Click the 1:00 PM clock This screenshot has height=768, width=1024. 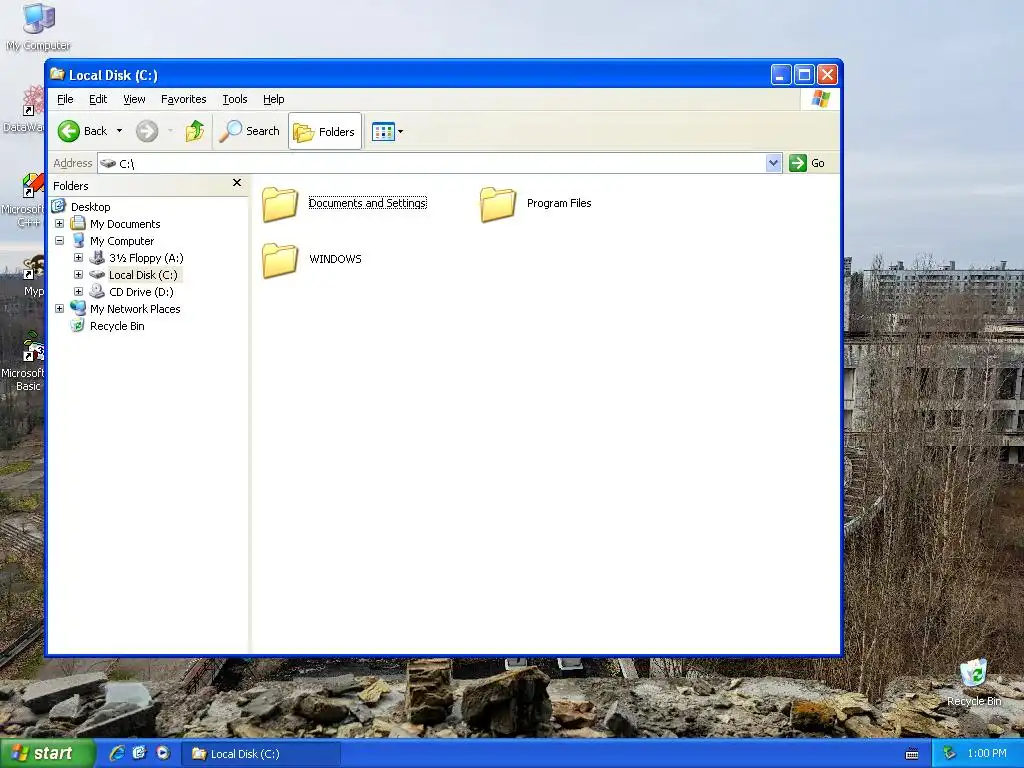987,754
